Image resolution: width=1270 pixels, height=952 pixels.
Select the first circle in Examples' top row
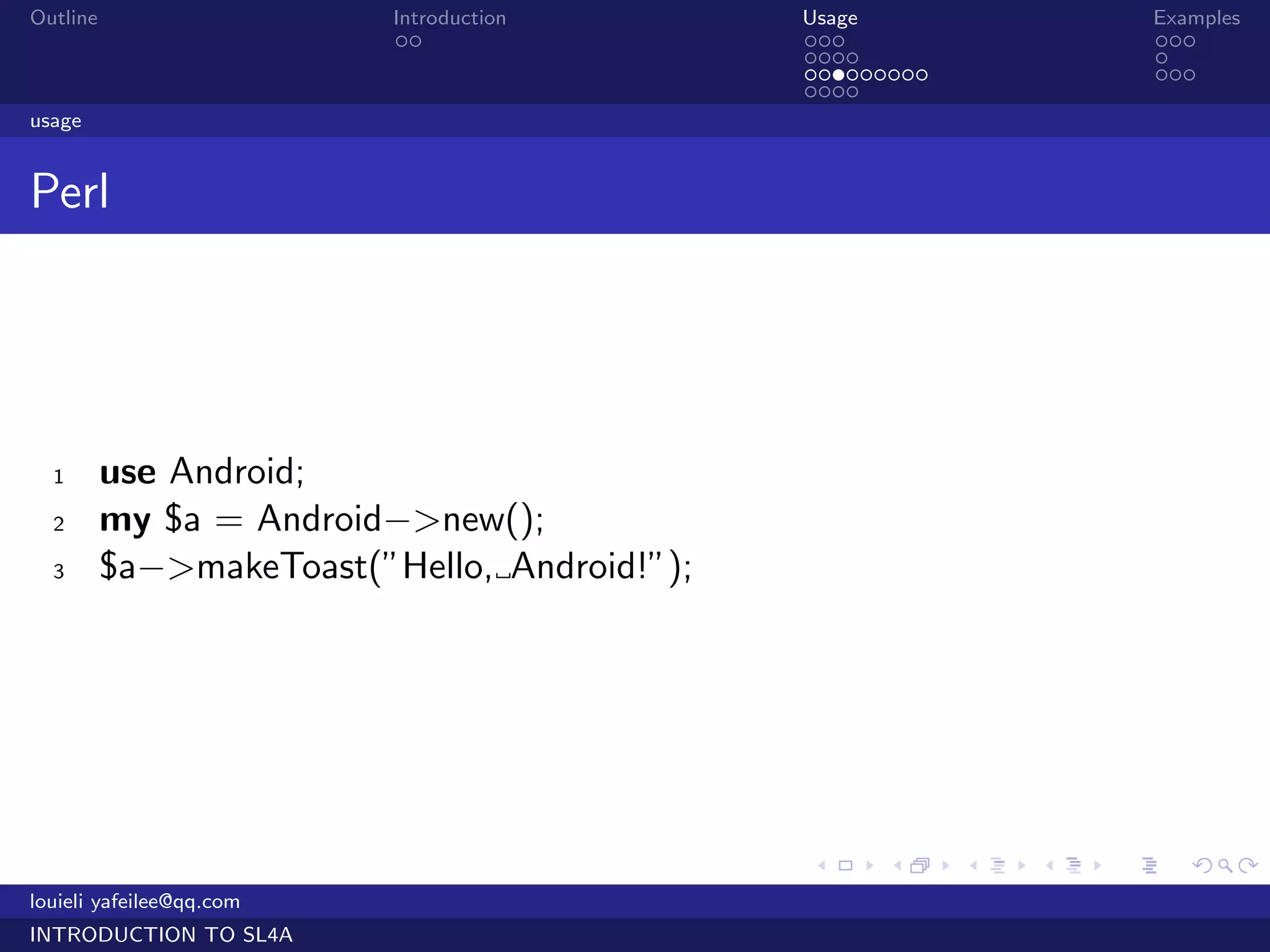coord(1161,42)
